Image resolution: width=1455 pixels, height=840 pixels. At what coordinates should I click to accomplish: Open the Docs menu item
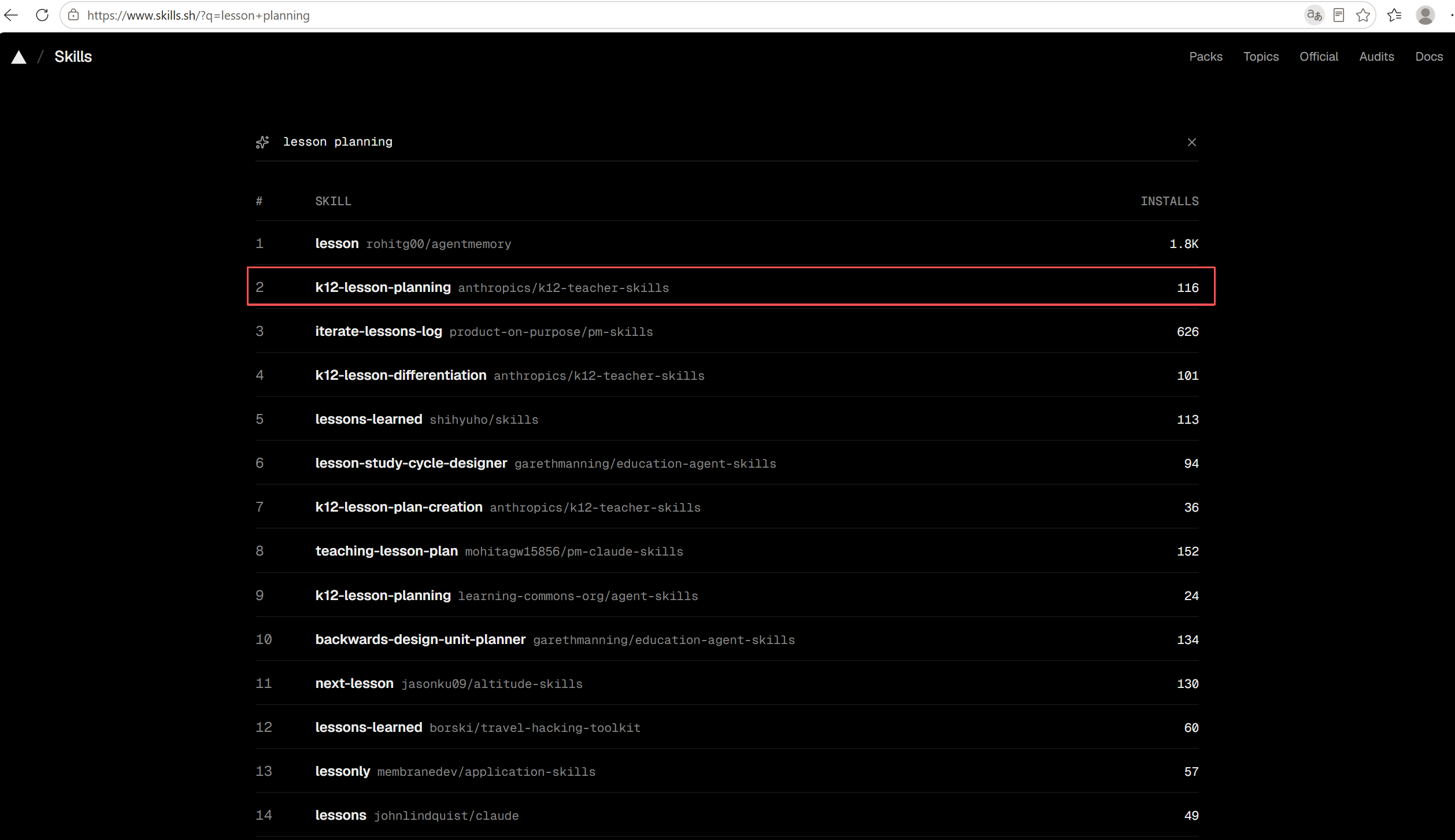click(x=1429, y=57)
